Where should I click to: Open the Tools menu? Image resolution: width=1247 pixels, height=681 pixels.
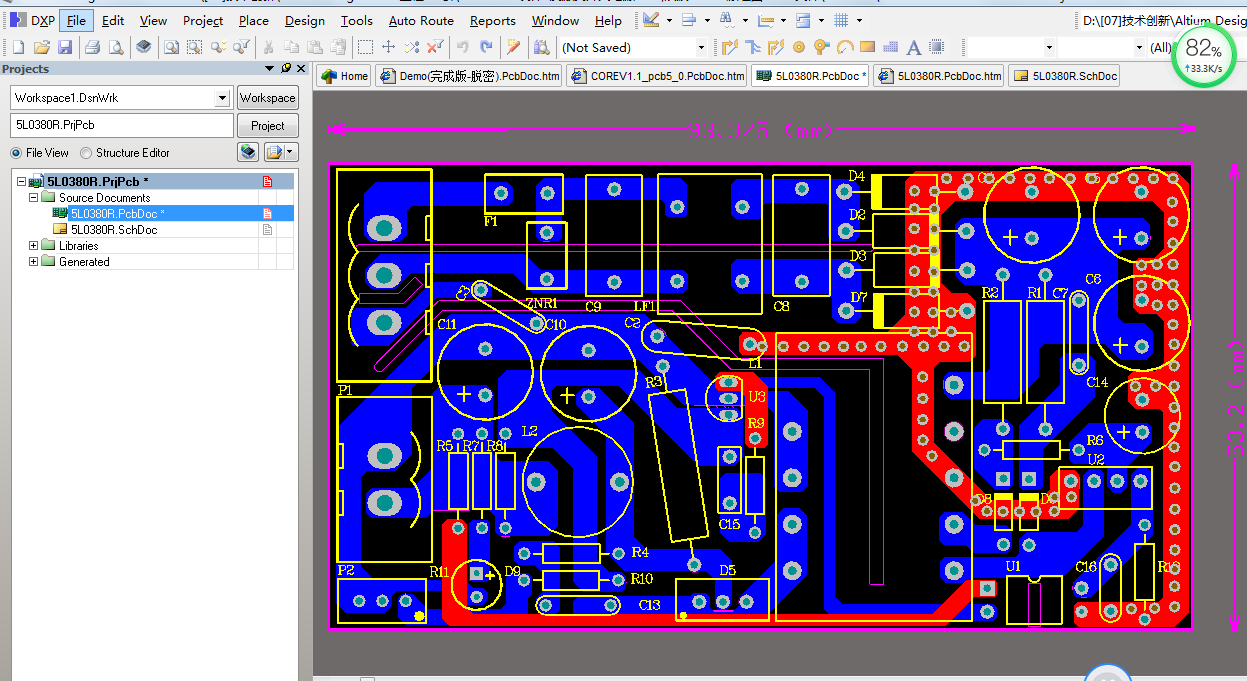pos(357,20)
